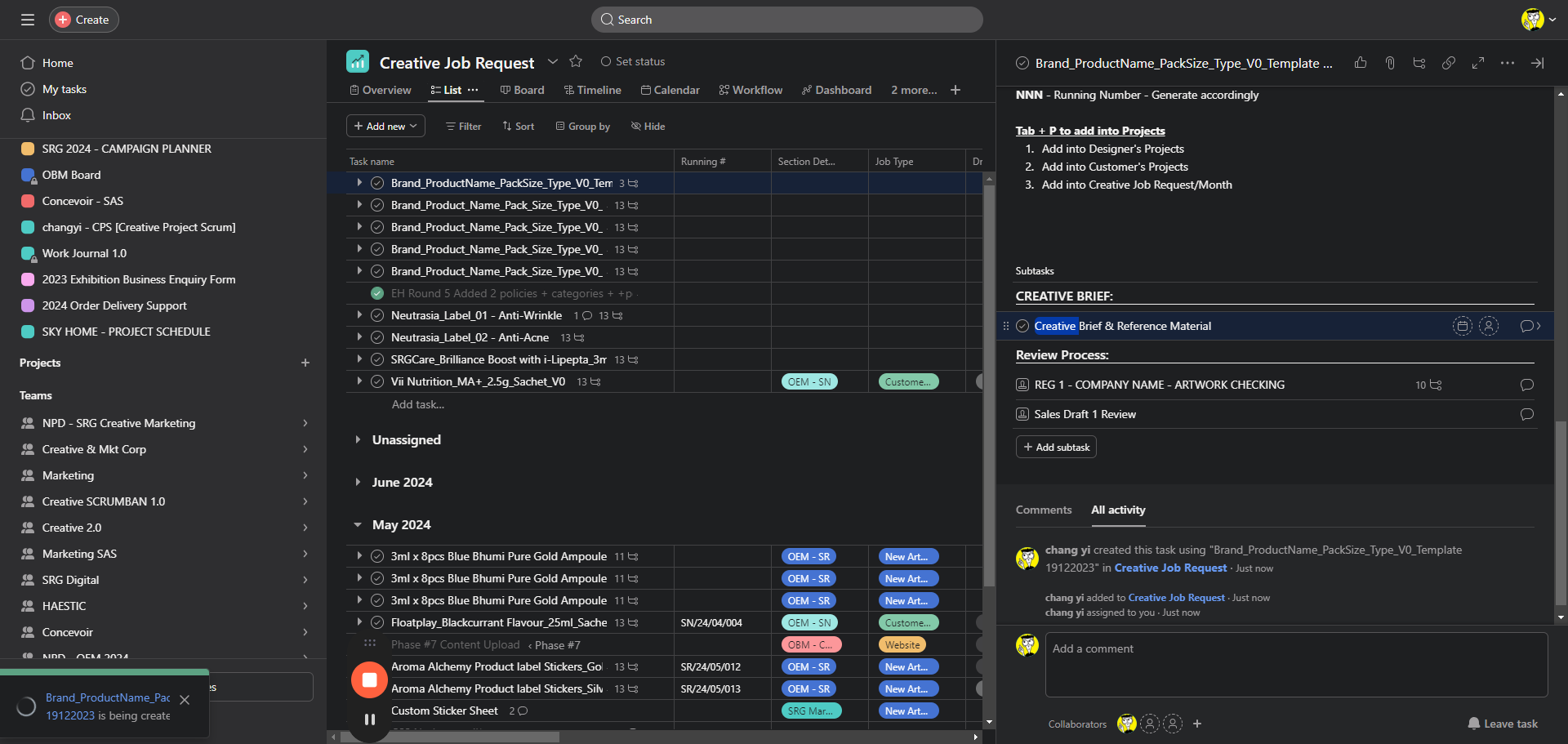This screenshot has height=744, width=1568.
Task: Open Group by options
Action: click(583, 126)
